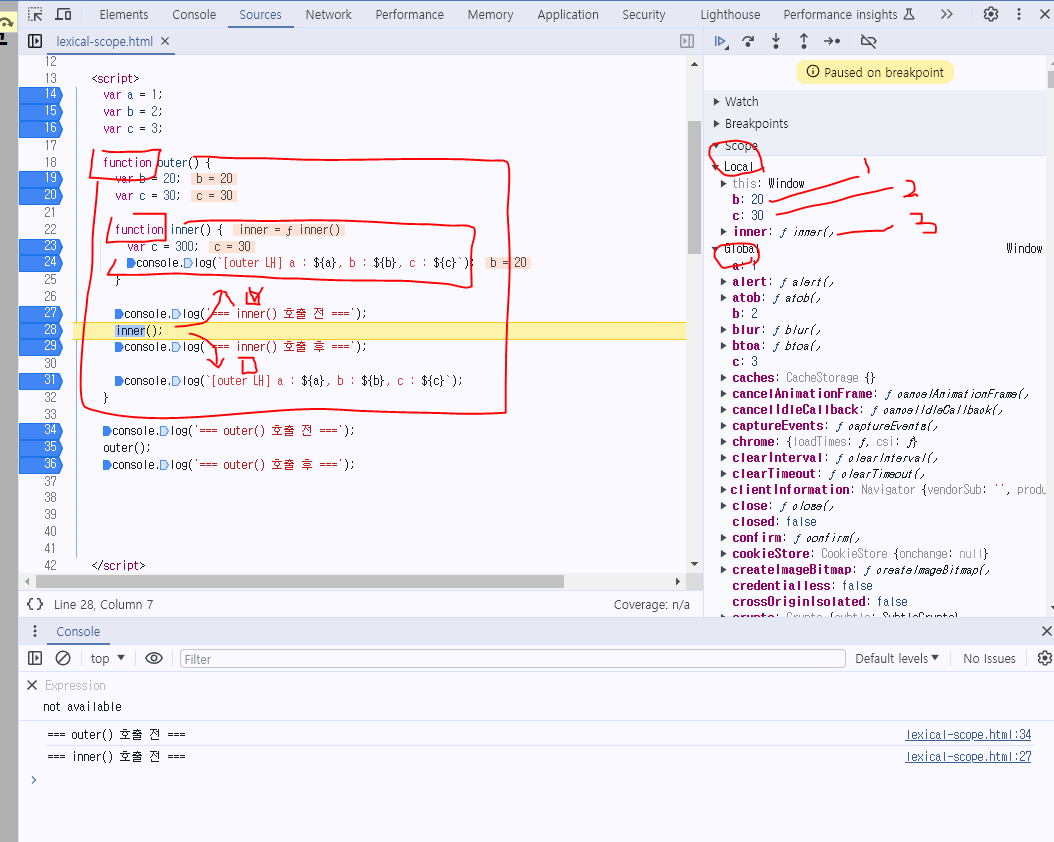
Task: Open the console context 'top' dropdown
Action: click(x=108, y=659)
